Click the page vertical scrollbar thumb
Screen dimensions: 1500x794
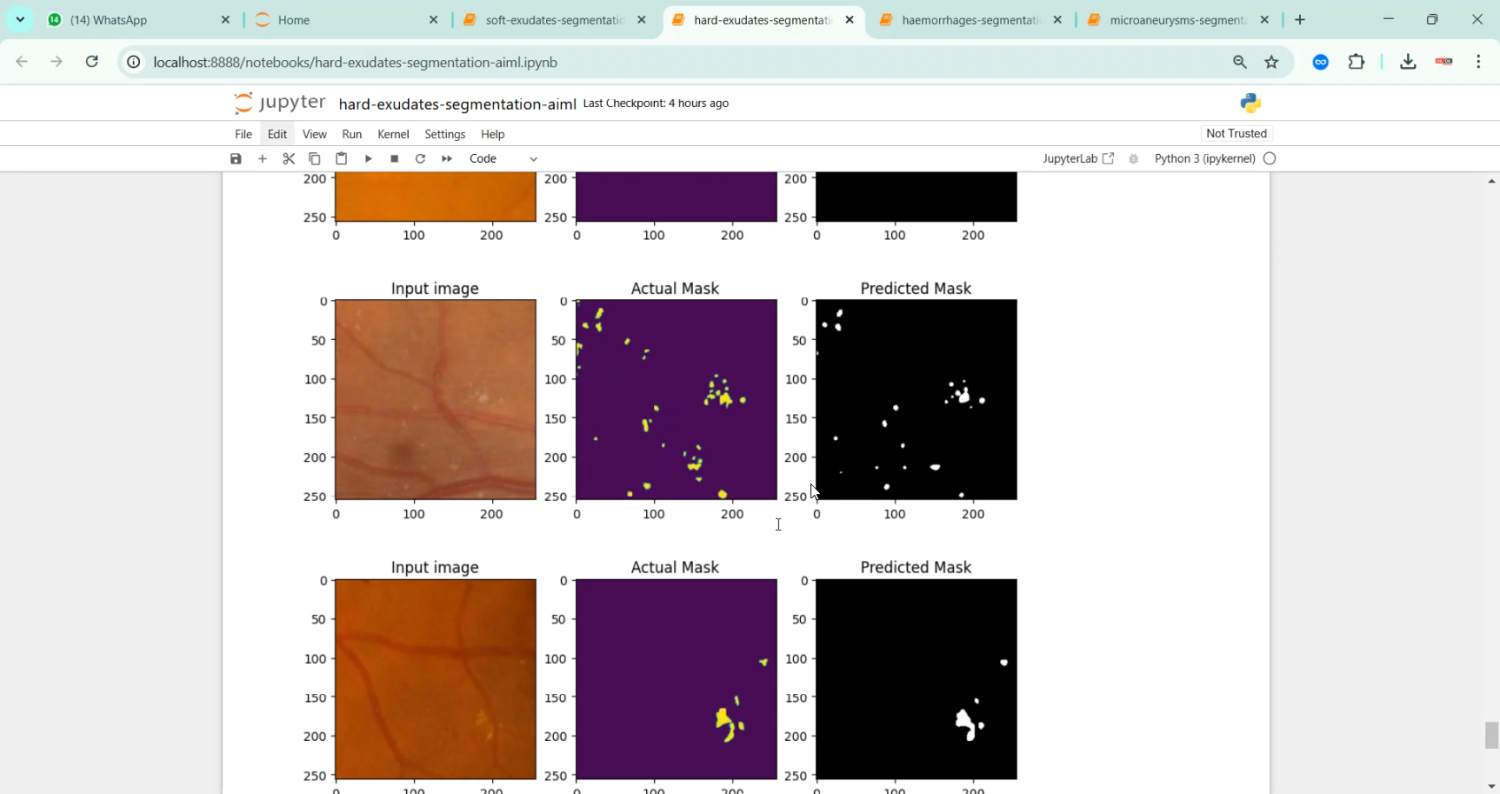(1491, 735)
